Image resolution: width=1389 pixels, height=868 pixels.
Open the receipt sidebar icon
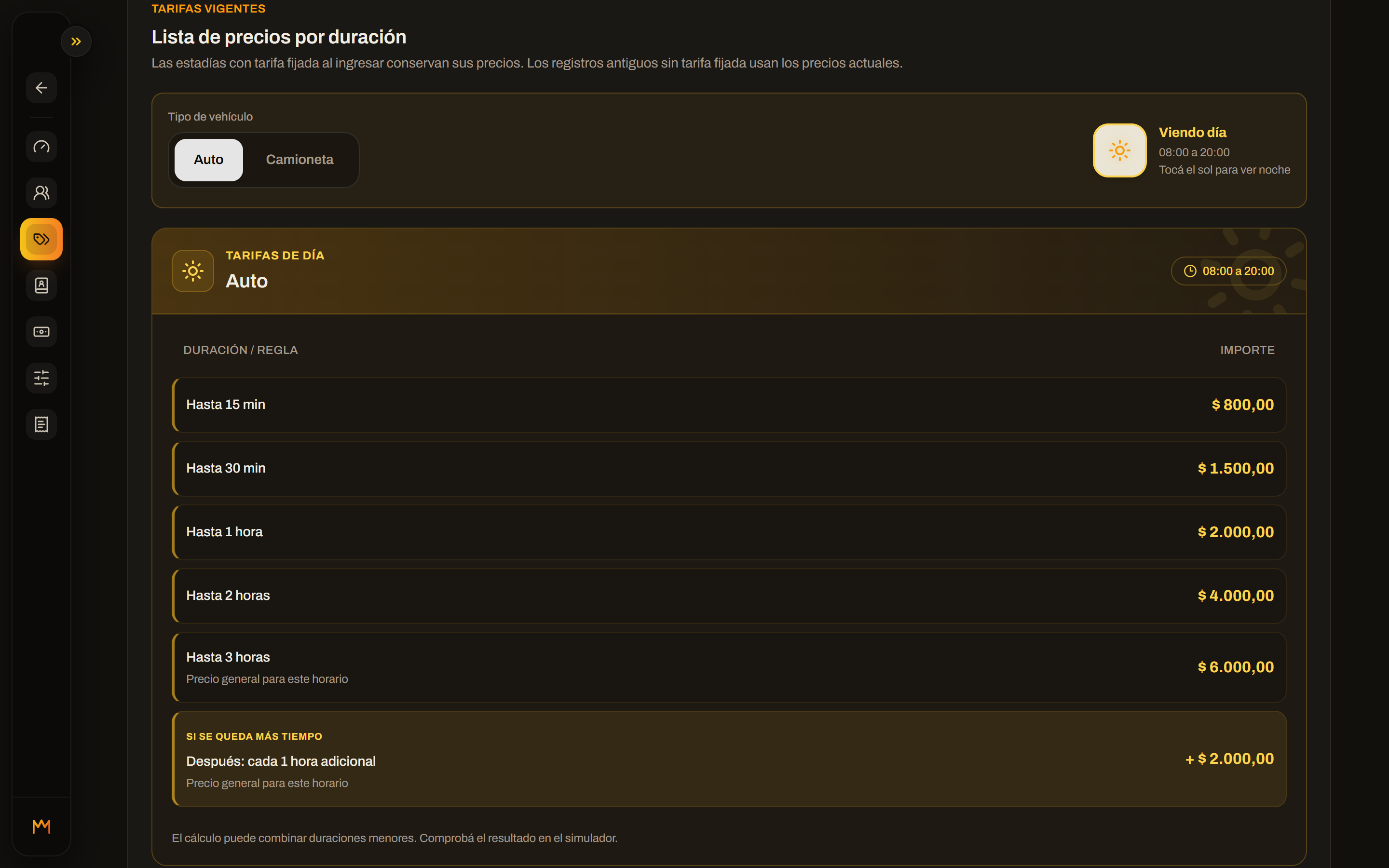pyautogui.click(x=41, y=425)
